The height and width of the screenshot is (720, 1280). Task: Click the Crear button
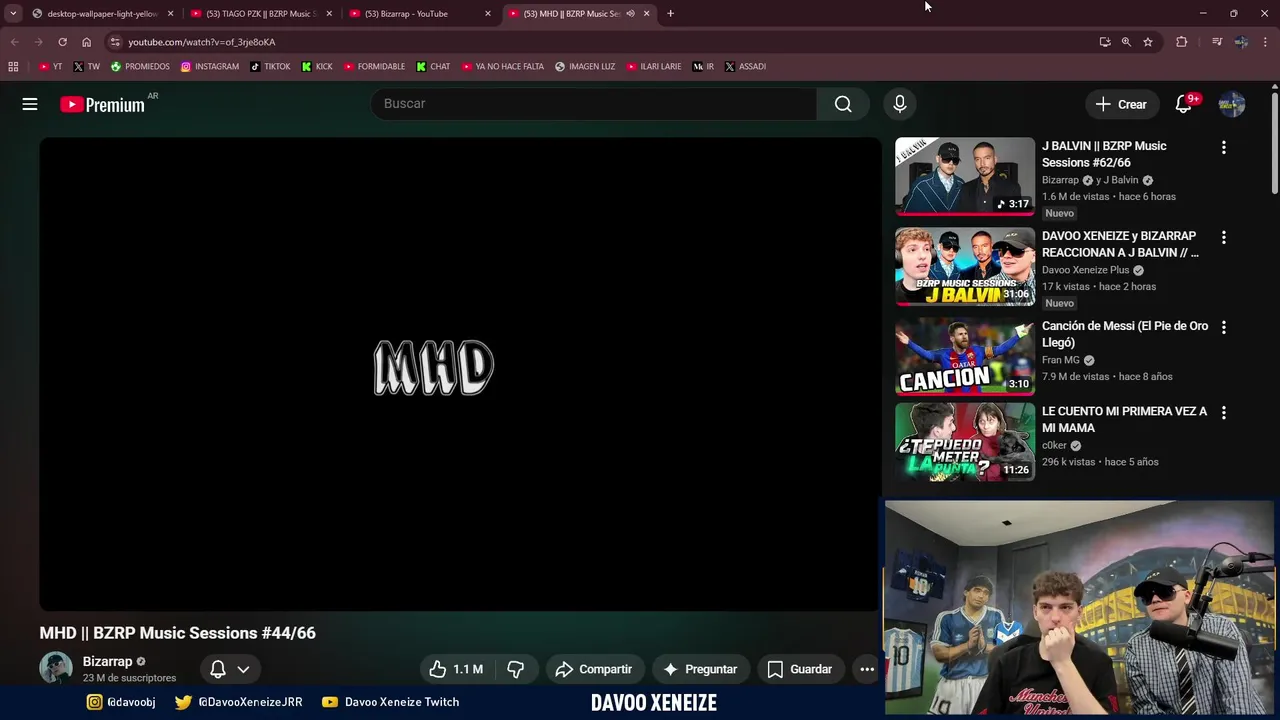point(1121,104)
